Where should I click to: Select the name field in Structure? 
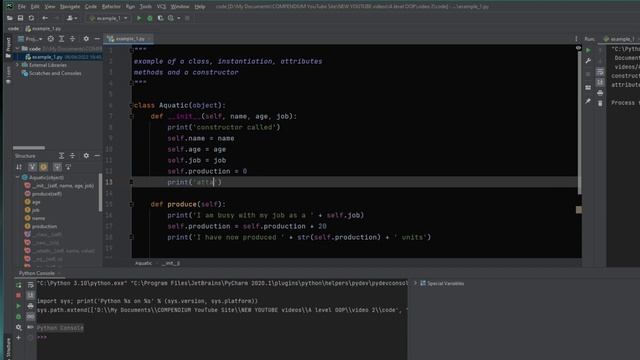[35, 218]
